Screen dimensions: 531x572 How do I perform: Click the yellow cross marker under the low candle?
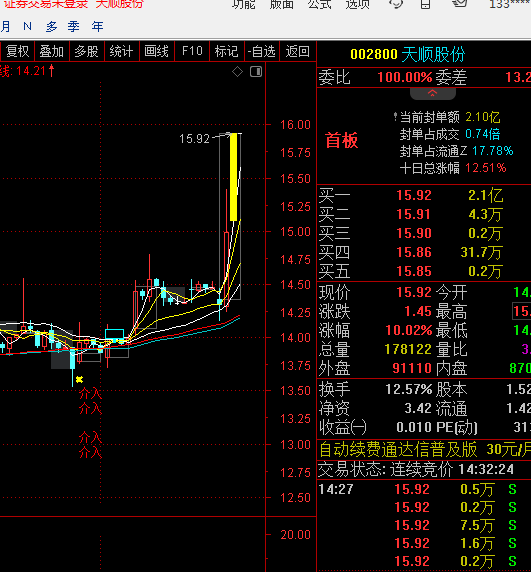(x=79, y=380)
